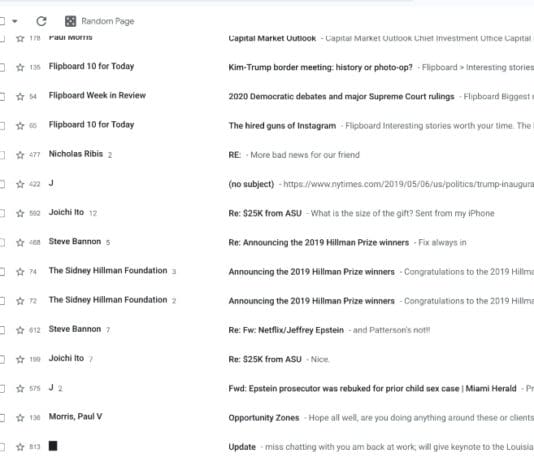Screen dimensions: 534x462
Task: Select checkbox for Joichi Ito 12-message thread
Action: [2, 213]
